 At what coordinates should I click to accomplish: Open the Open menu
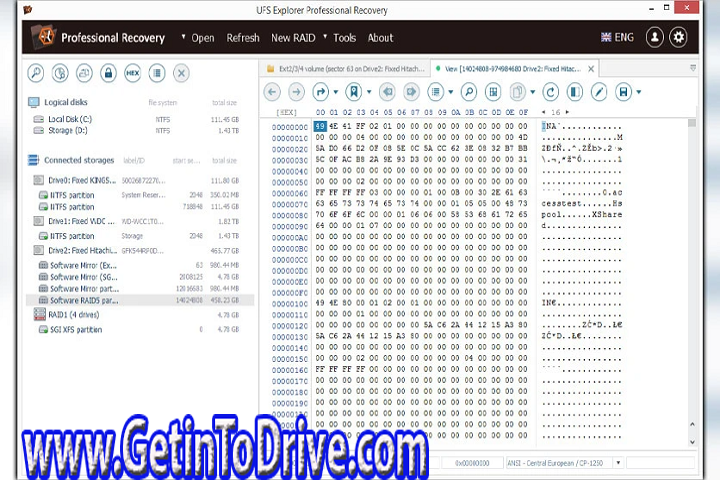(202, 38)
